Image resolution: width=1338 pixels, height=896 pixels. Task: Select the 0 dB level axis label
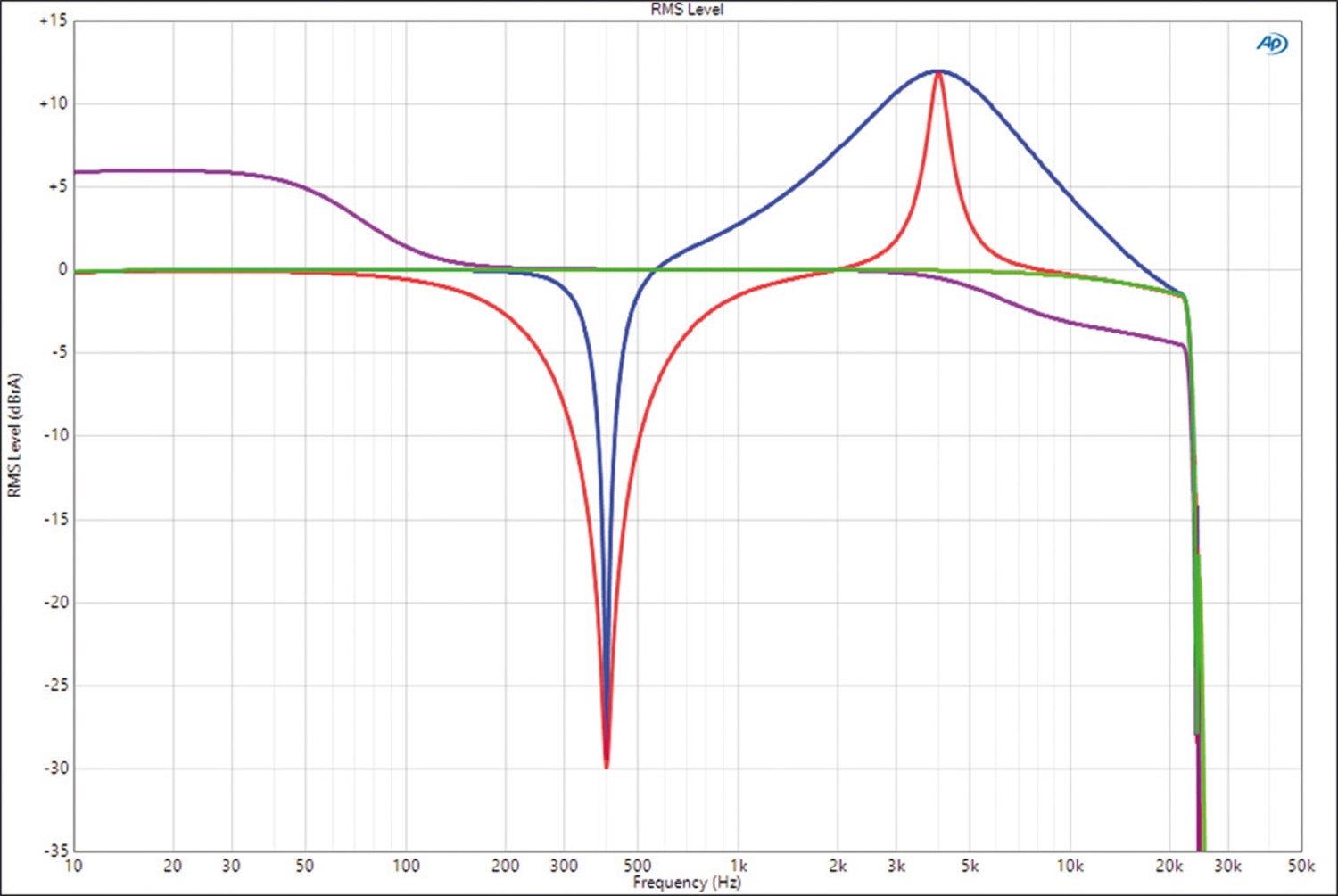pyautogui.click(x=62, y=269)
